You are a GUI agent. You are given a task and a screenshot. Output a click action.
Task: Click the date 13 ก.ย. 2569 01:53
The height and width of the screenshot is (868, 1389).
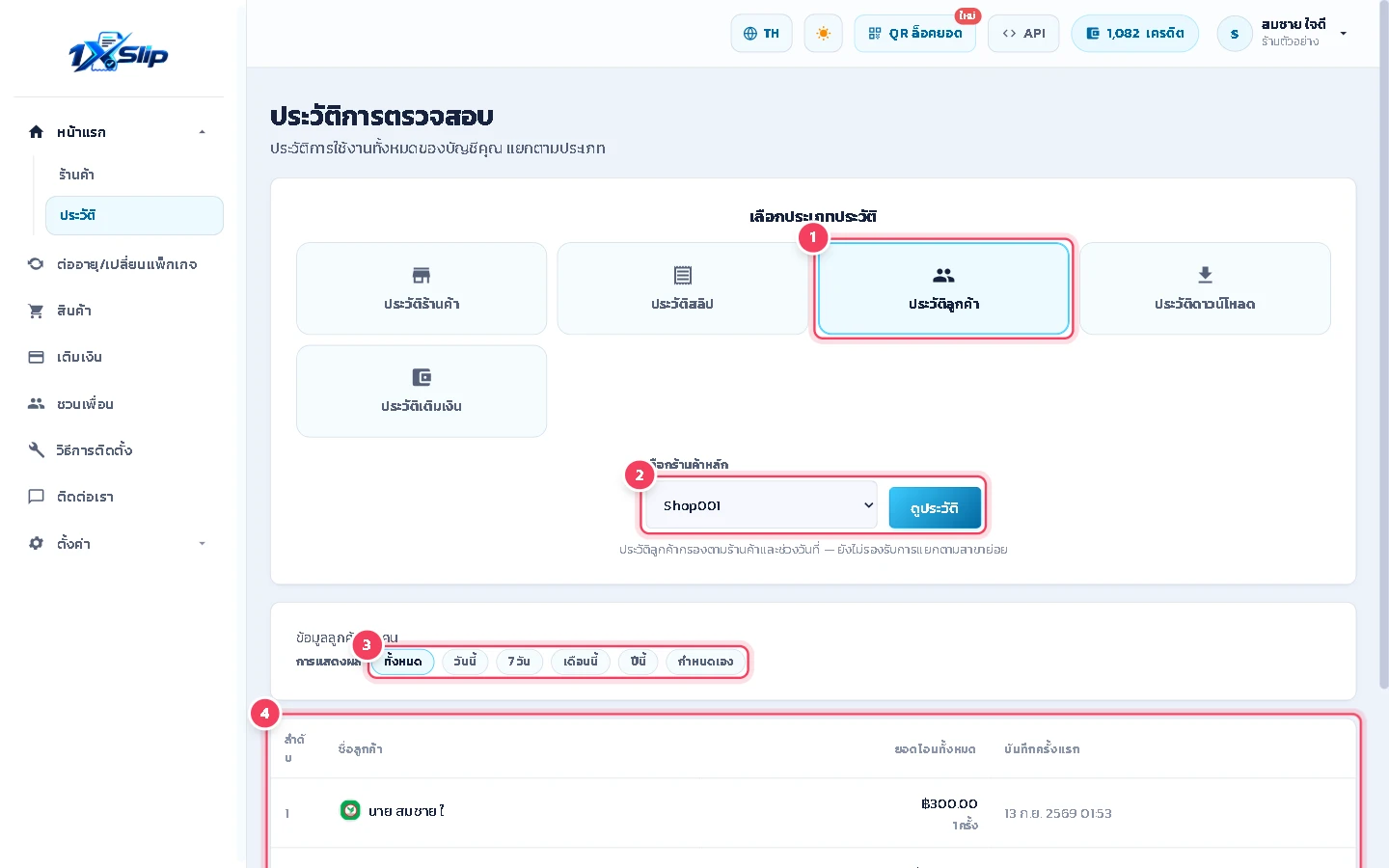pyautogui.click(x=1058, y=814)
